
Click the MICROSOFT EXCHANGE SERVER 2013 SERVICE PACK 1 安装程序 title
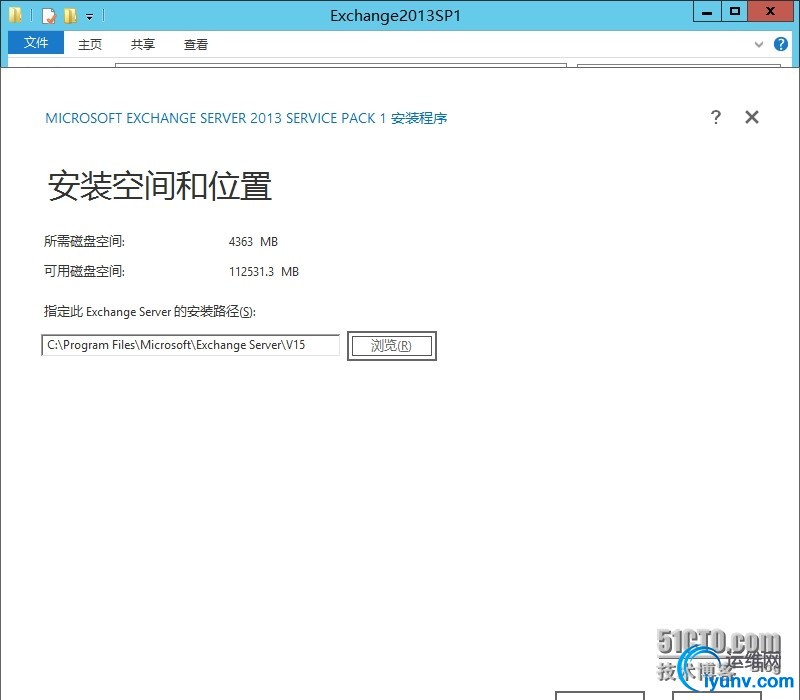point(246,118)
